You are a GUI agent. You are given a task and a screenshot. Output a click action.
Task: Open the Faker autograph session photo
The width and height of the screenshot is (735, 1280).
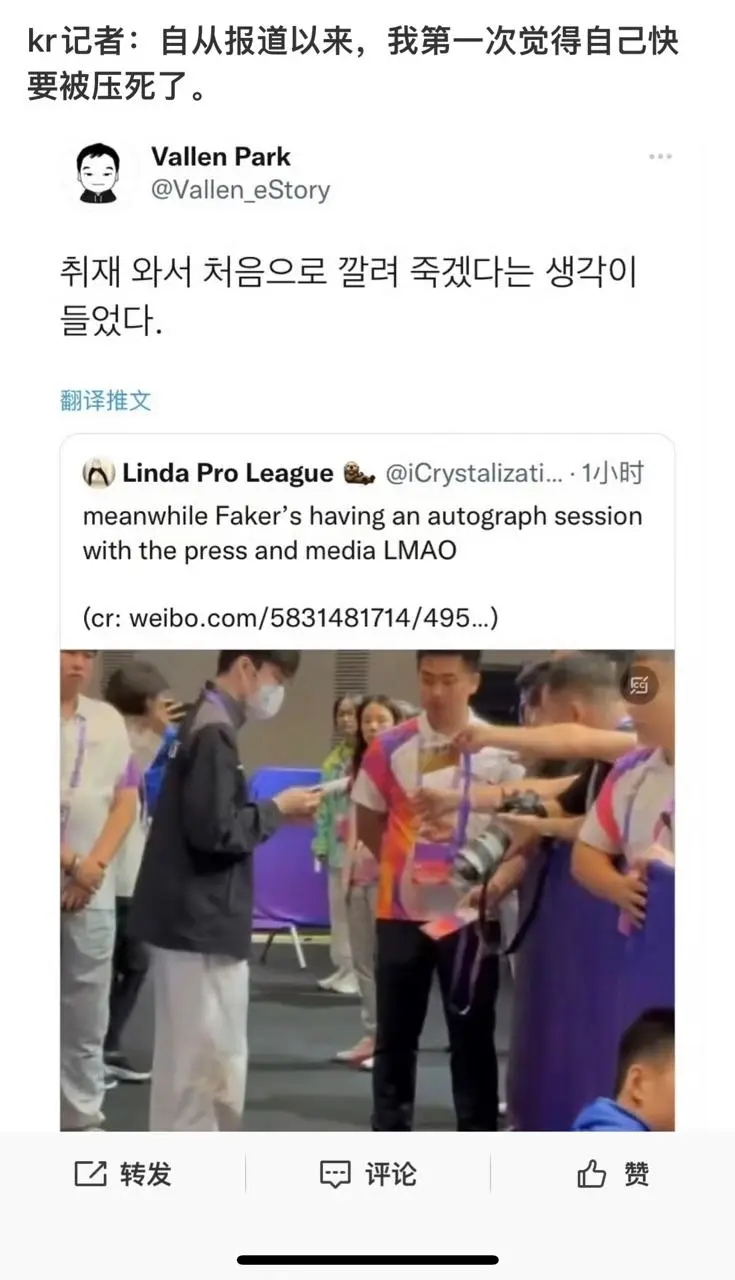367,890
